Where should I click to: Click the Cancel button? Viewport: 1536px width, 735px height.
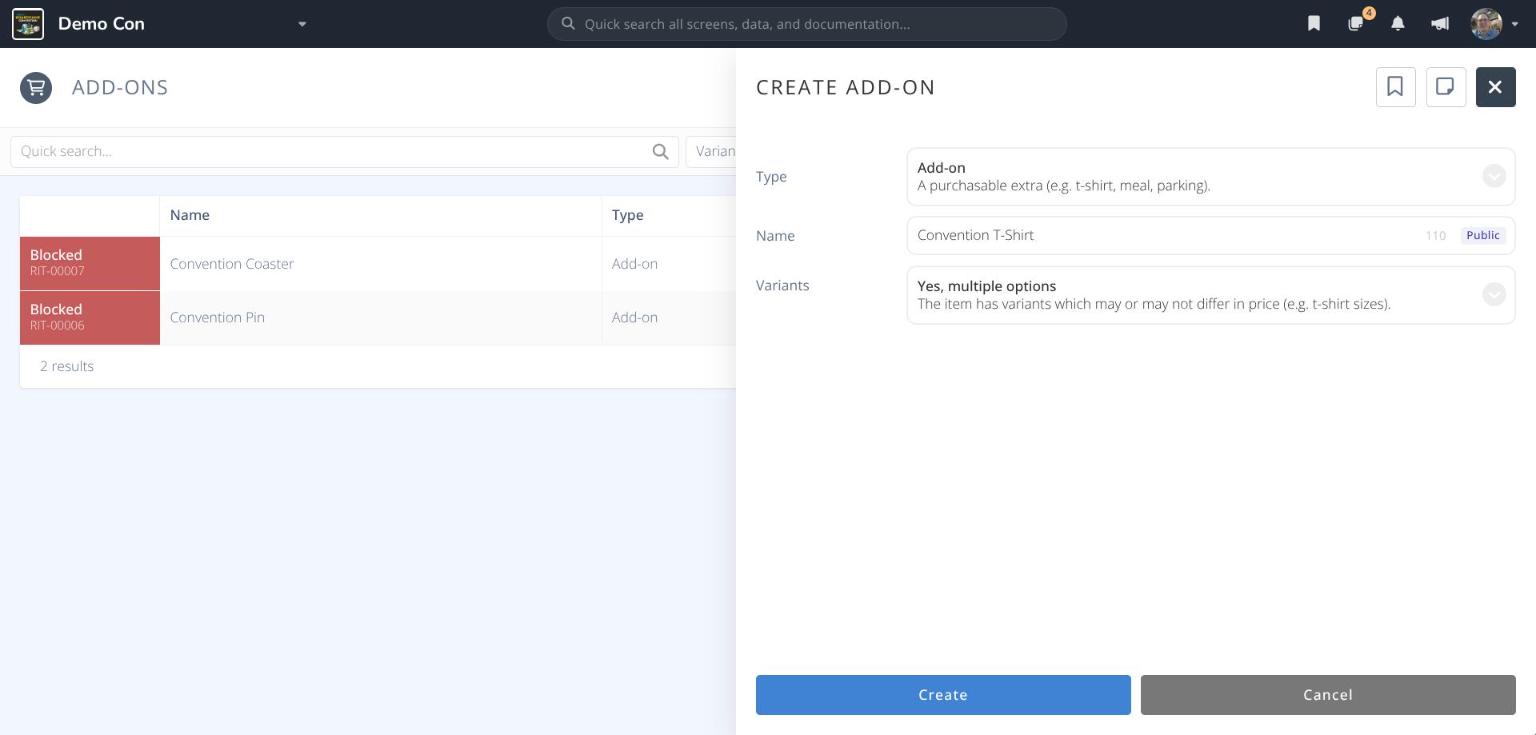1328,695
